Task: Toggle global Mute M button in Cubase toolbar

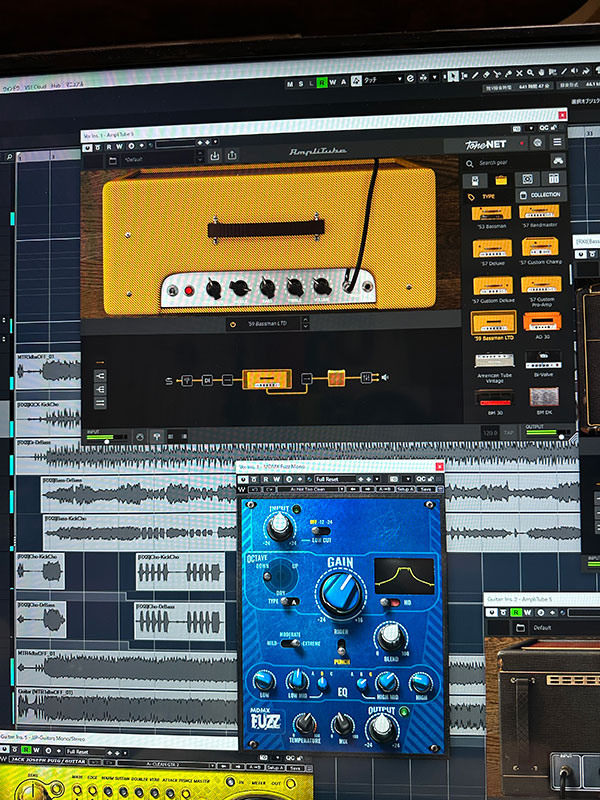Action: click(x=290, y=84)
